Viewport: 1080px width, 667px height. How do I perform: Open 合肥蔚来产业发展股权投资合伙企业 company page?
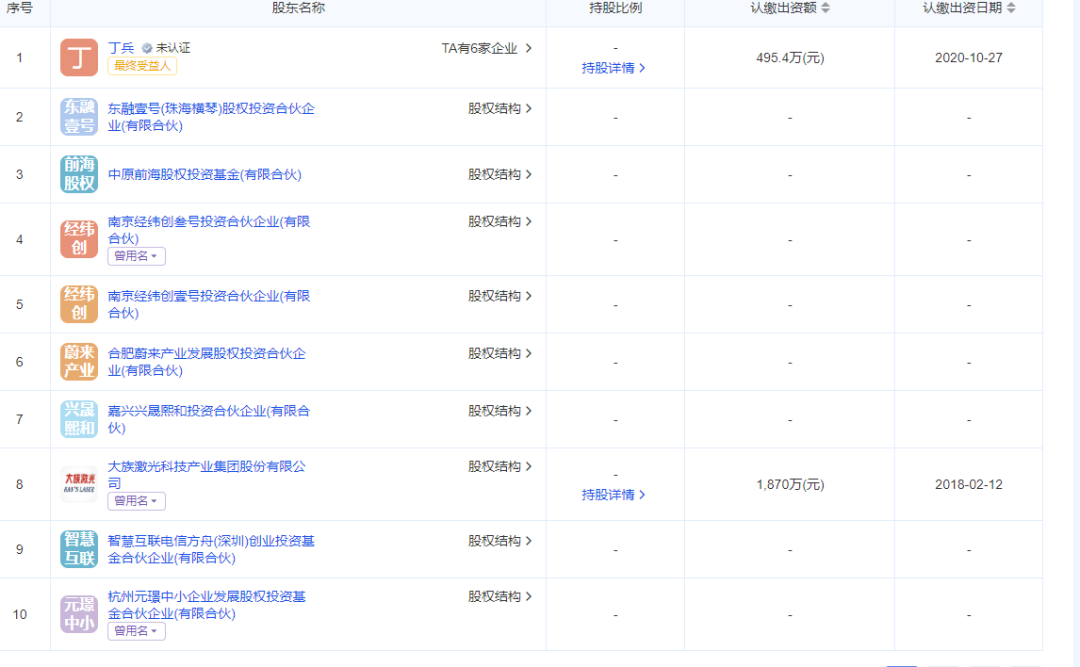pyautogui.click(x=206, y=362)
